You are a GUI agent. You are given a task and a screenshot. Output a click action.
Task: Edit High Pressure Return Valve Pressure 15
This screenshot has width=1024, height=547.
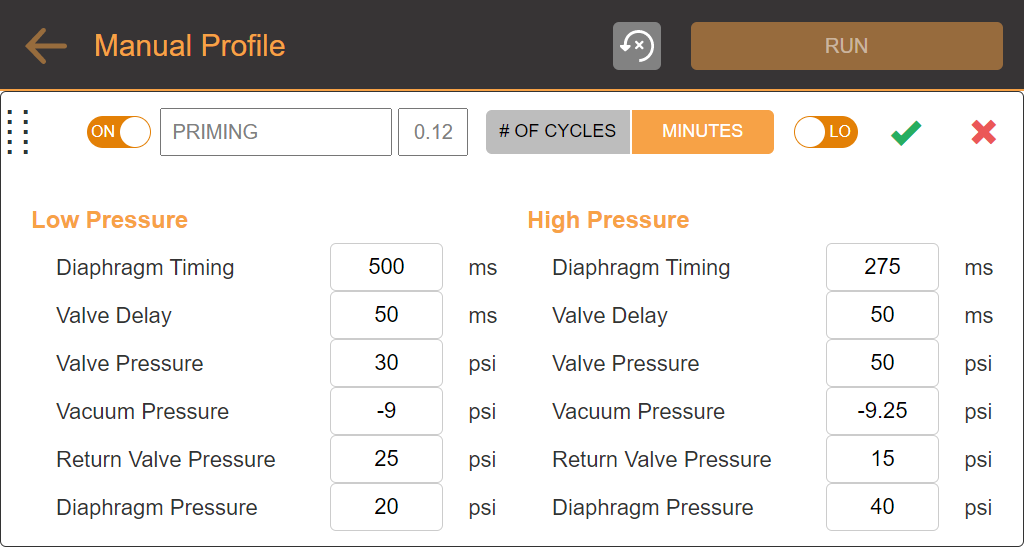pyautogui.click(x=882, y=459)
